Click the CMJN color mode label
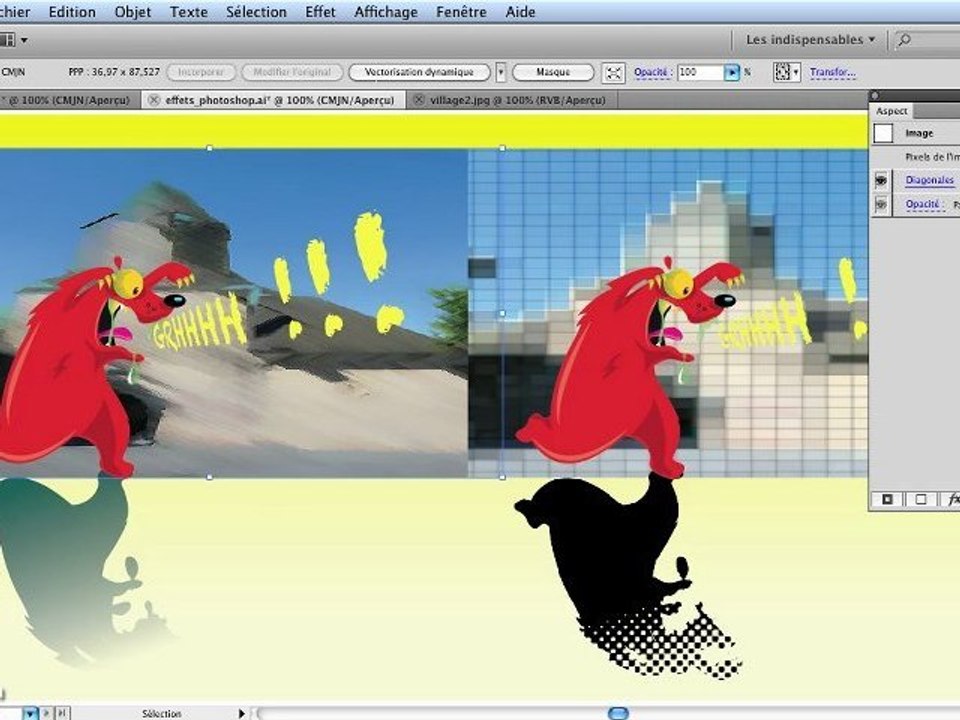Image resolution: width=960 pixels, height=720 pixels. click(13, 72)
